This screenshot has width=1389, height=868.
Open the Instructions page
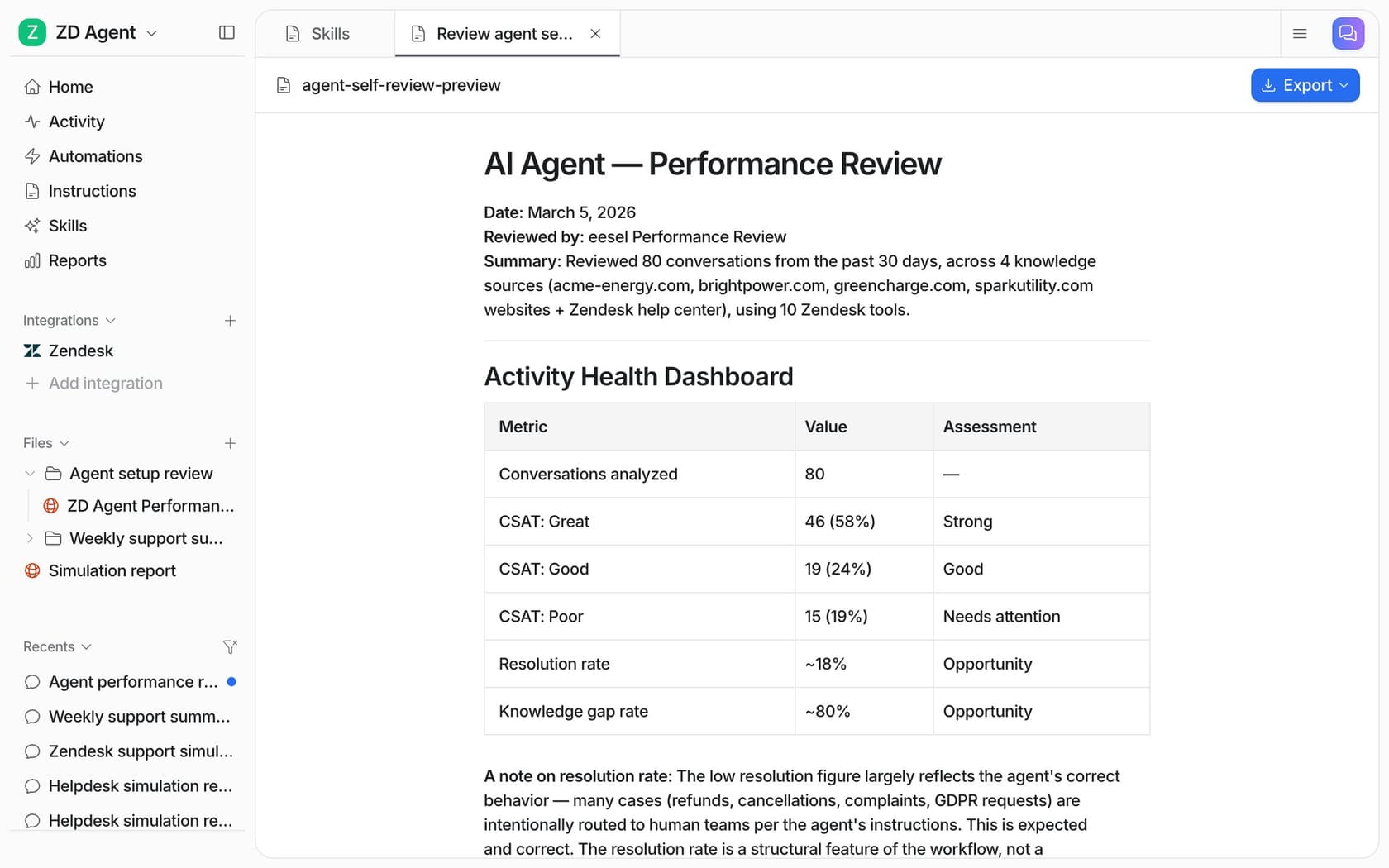pos(92,191)
